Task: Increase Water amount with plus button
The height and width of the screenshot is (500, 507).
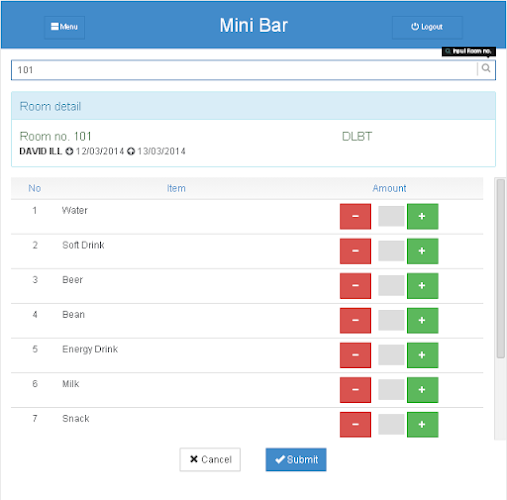Action: [422, 217]
